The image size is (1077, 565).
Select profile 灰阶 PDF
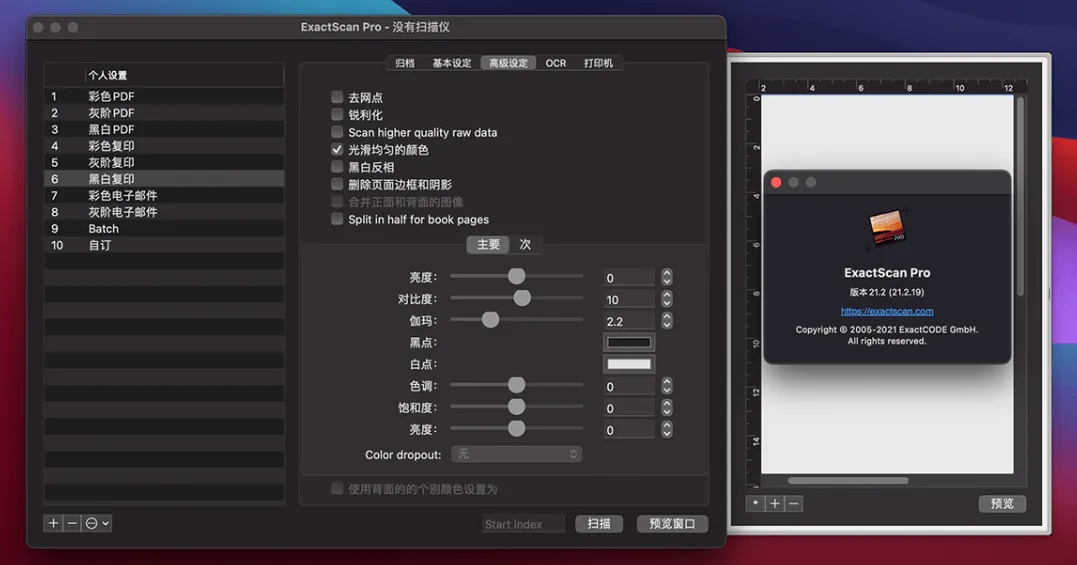pos(164,113)
